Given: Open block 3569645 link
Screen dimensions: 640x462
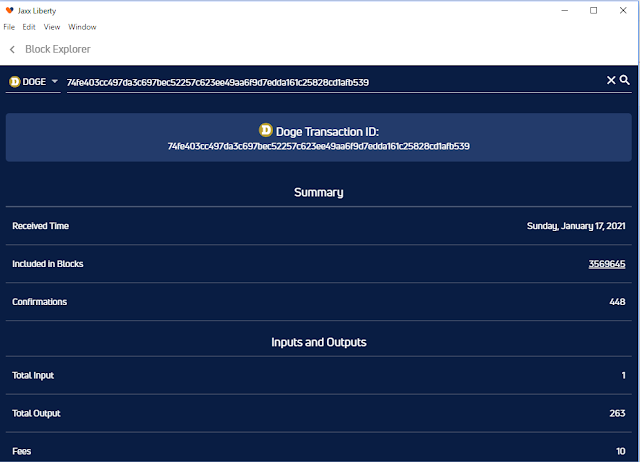Looking at the screenshot, I should (607, 264).
